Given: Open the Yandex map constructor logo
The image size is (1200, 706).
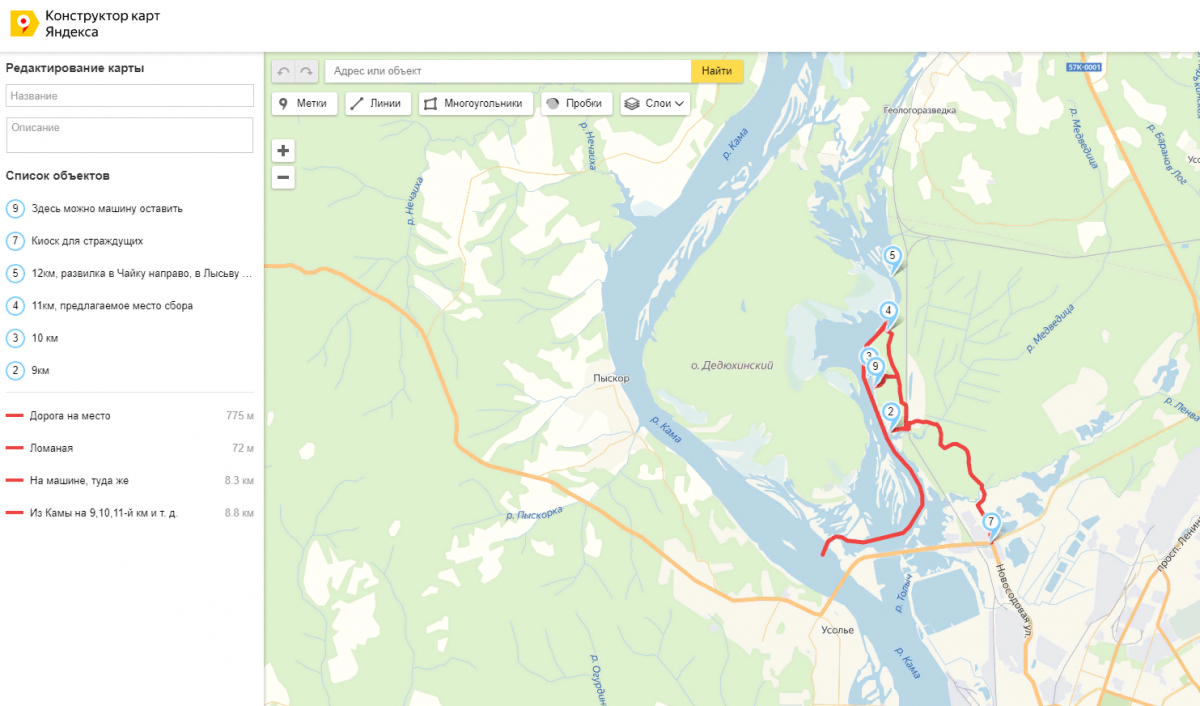Looking at the screenshot, I should coord(85,25).
